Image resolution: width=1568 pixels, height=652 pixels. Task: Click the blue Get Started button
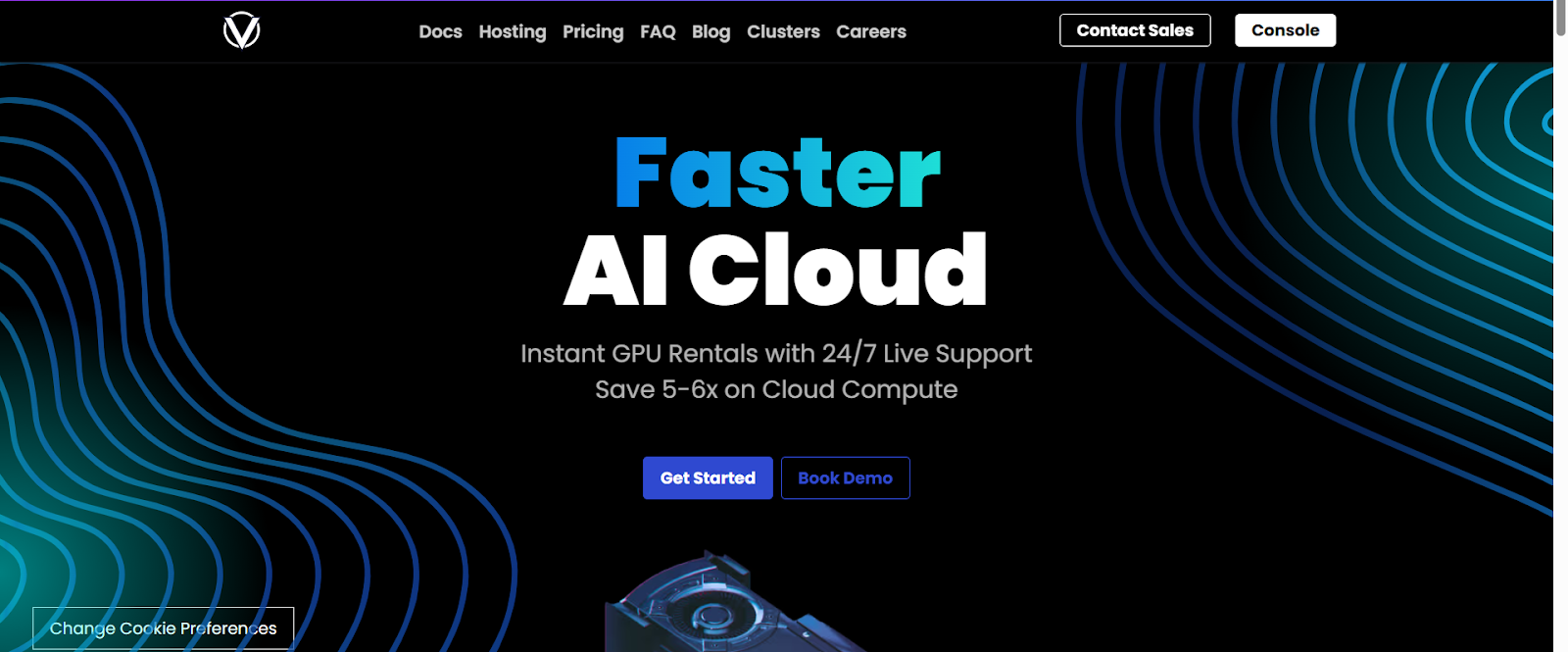[708, 477]
